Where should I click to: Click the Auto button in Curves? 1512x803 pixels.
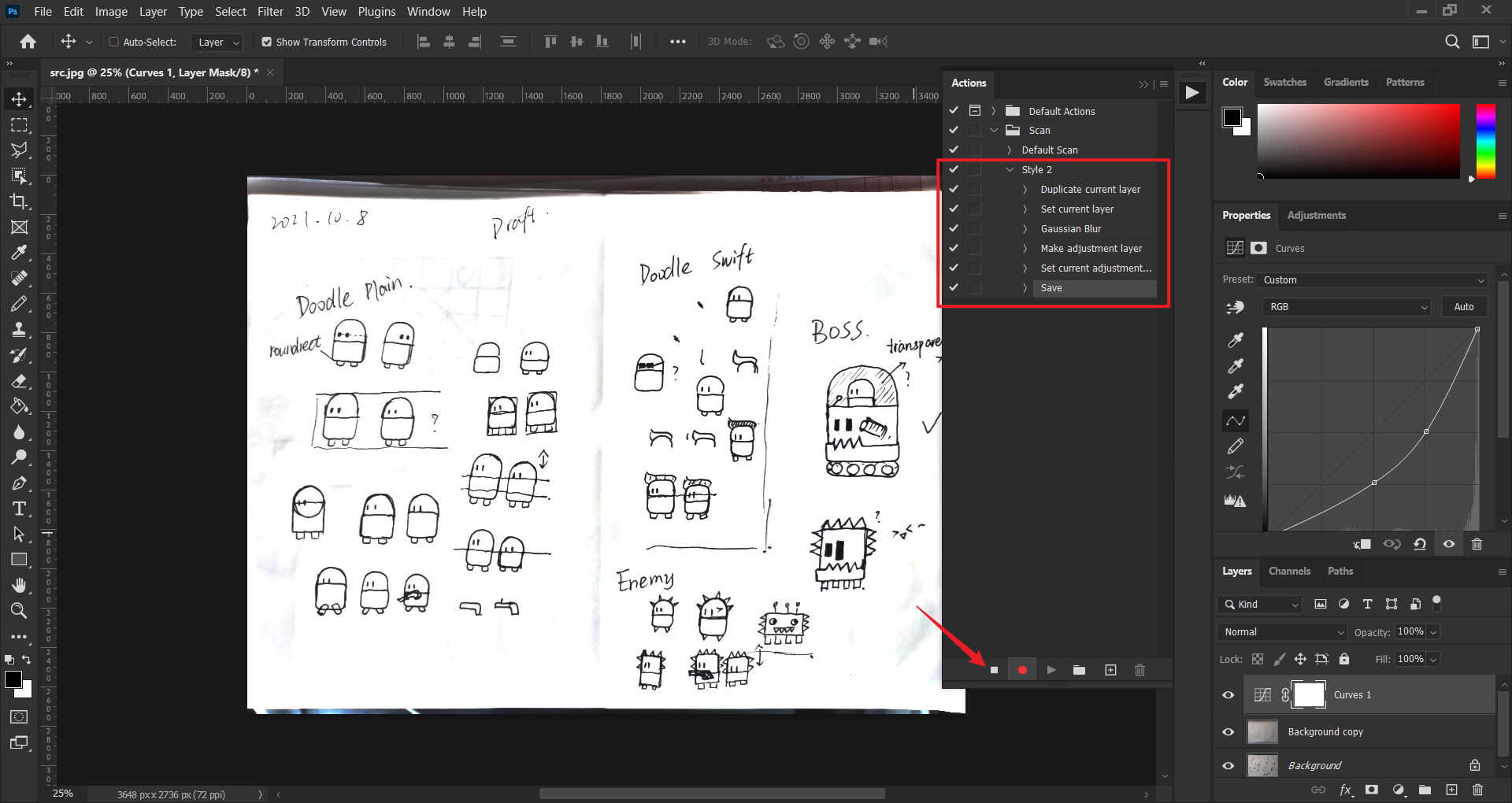coord(1463,307)
